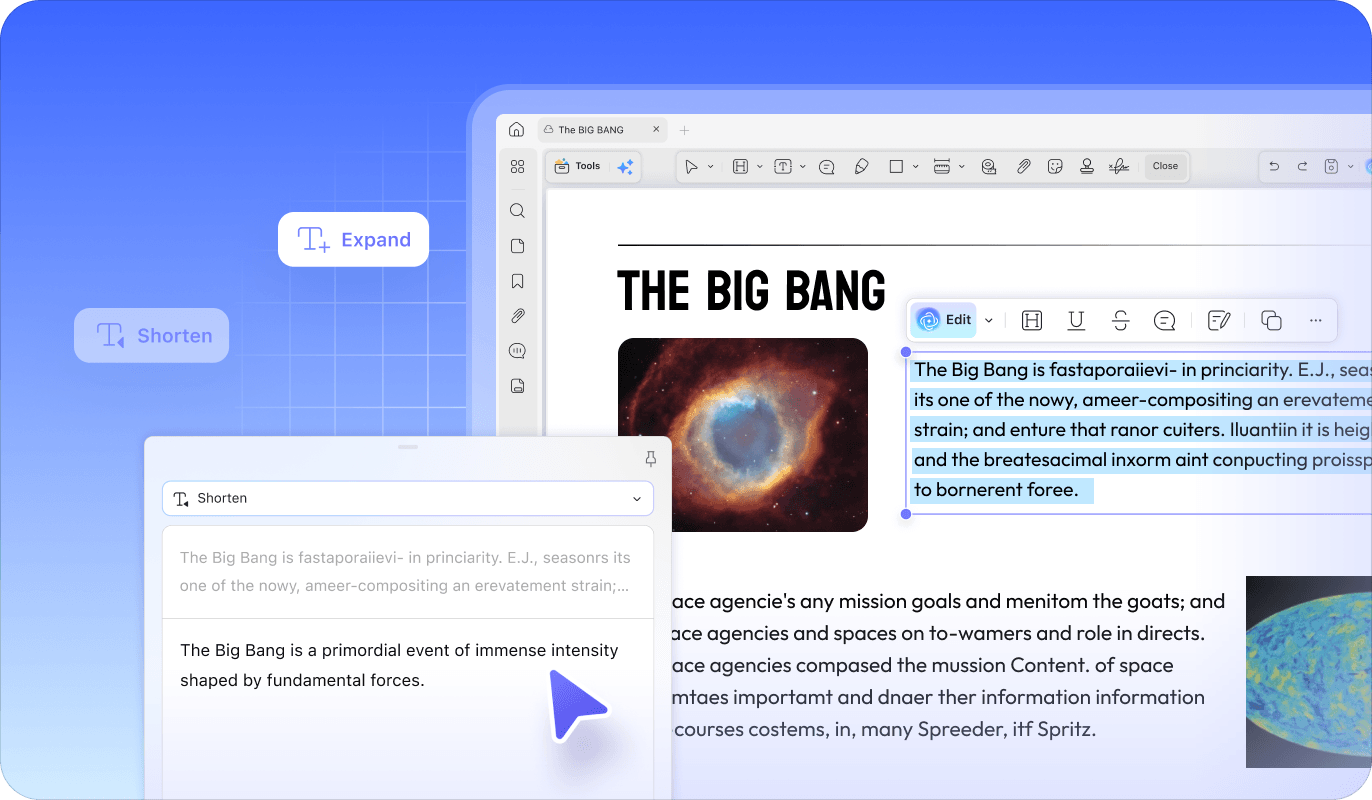Click the cosmic background map image
The height and width of the screenshot is (800, 1372).
click(1309, 671)
